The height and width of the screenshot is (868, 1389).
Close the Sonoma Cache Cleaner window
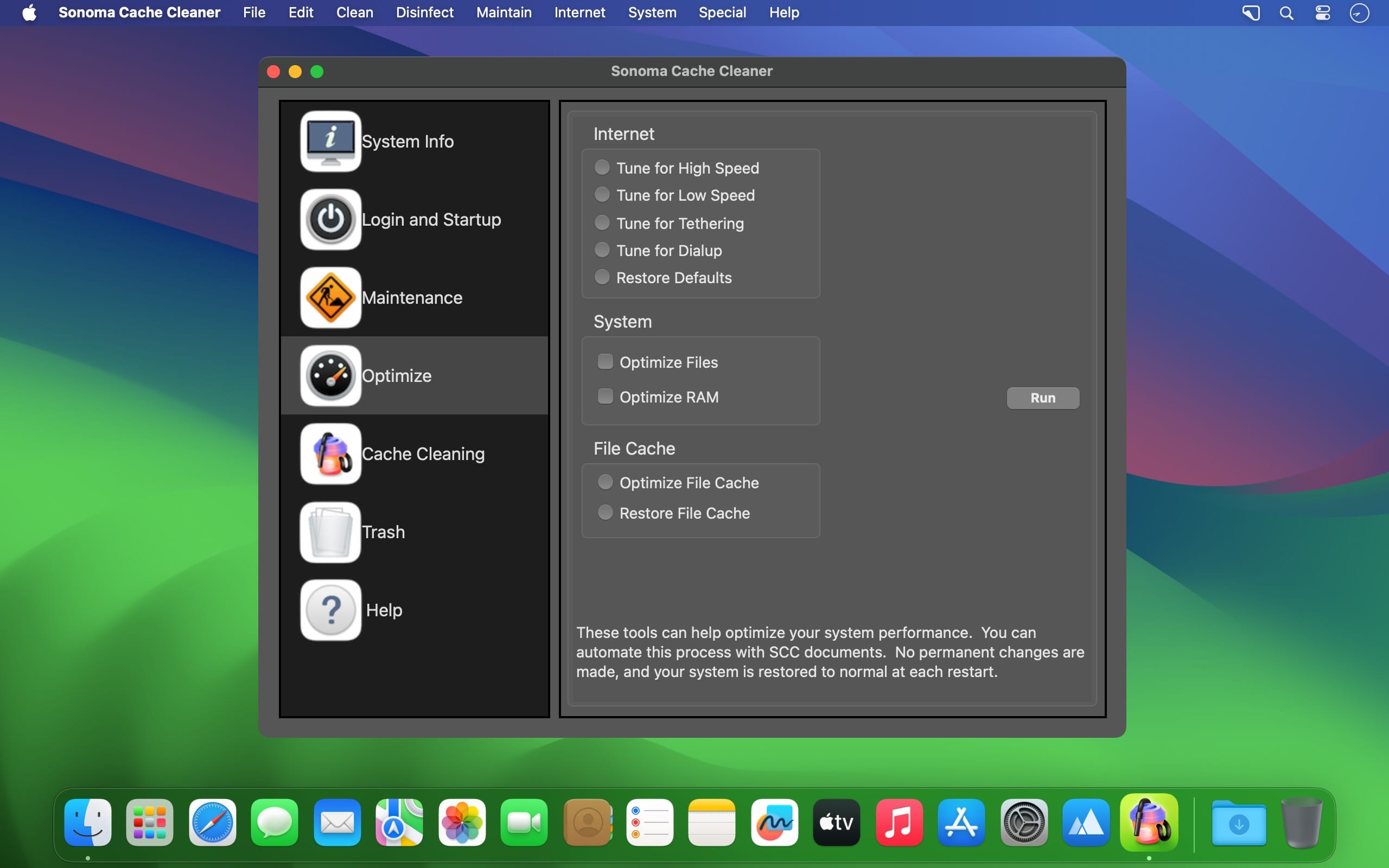pyautogui.click(x=273, y=71)
